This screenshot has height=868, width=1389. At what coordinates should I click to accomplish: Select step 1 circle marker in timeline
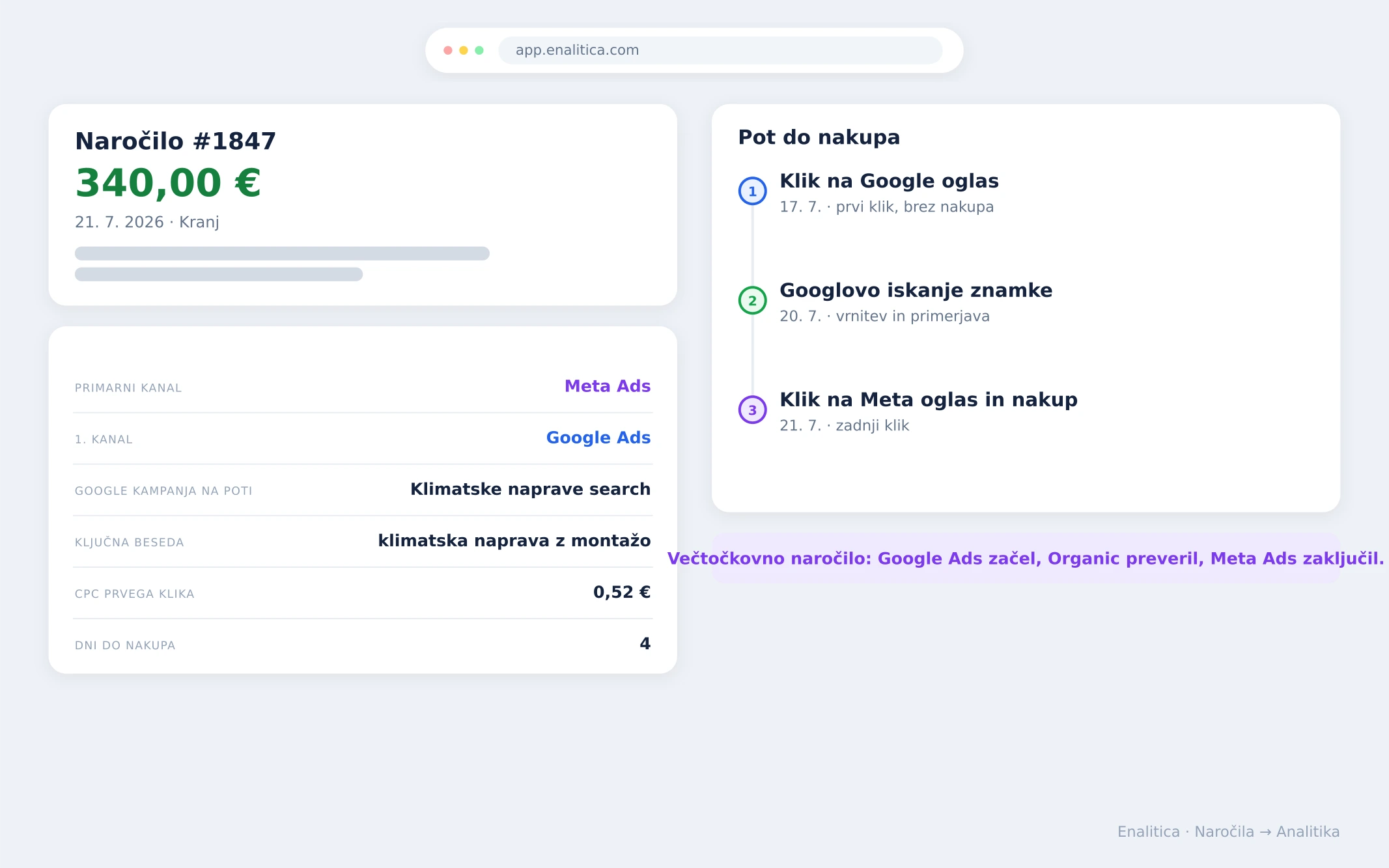752,191
